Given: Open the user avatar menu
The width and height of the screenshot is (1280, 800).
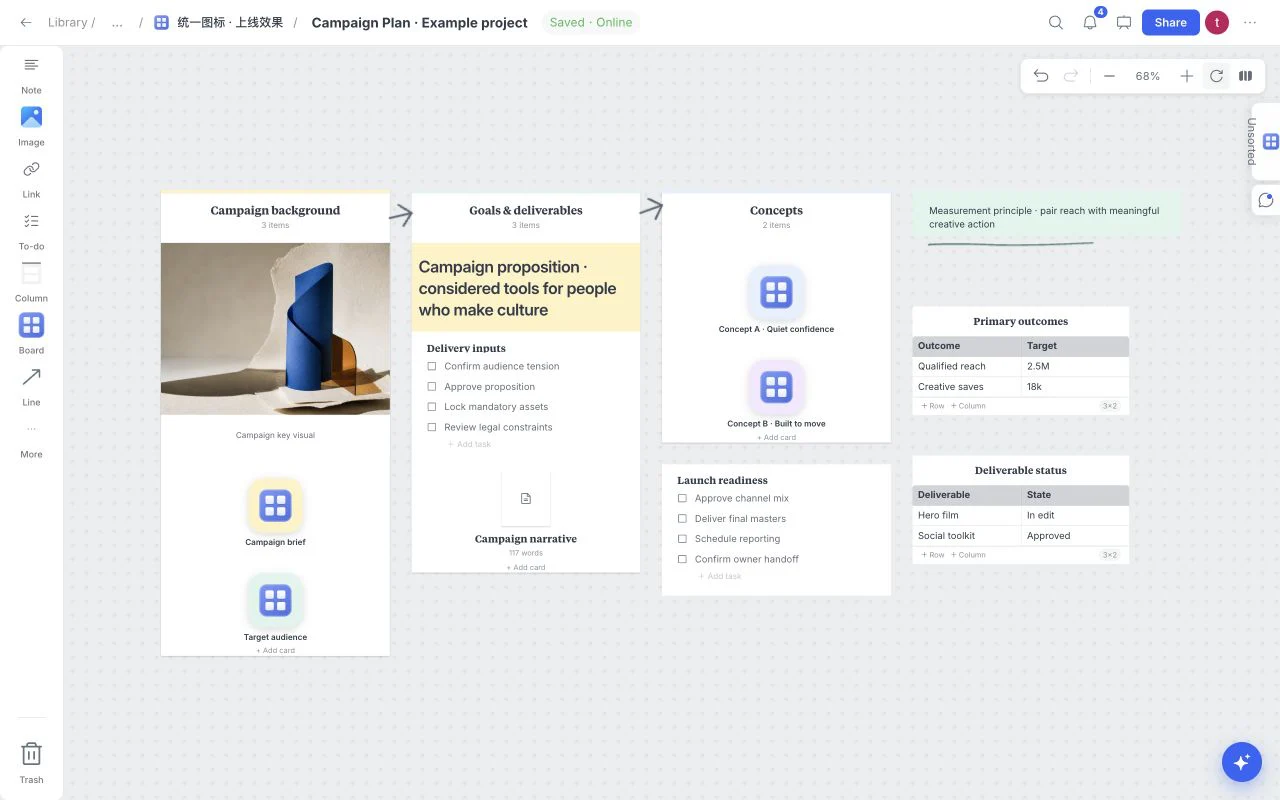Looking at the screenshot, I should click(x=1217, y=22).
